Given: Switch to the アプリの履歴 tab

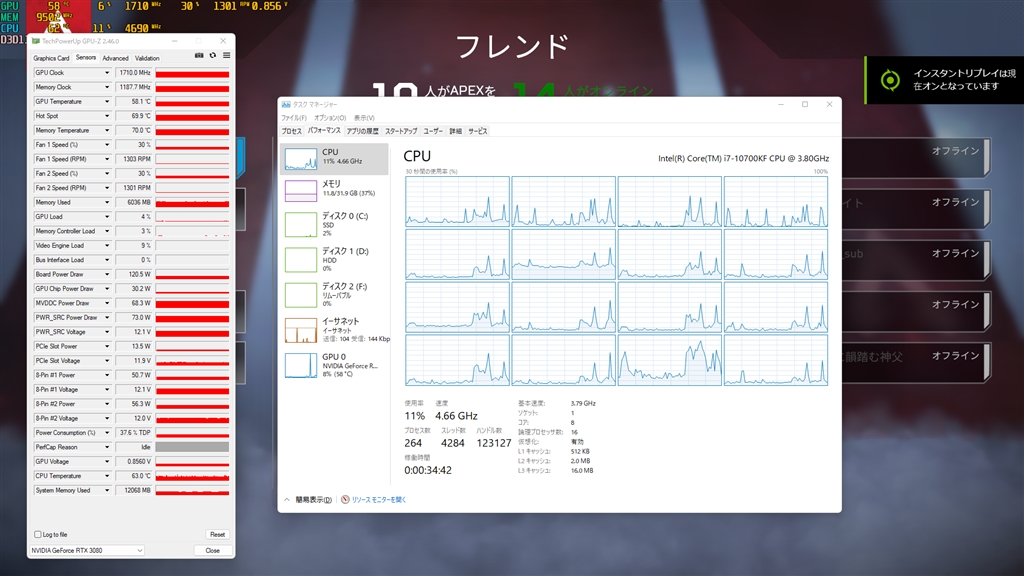Looking at the screenshot, I should (x=362, y=131).
